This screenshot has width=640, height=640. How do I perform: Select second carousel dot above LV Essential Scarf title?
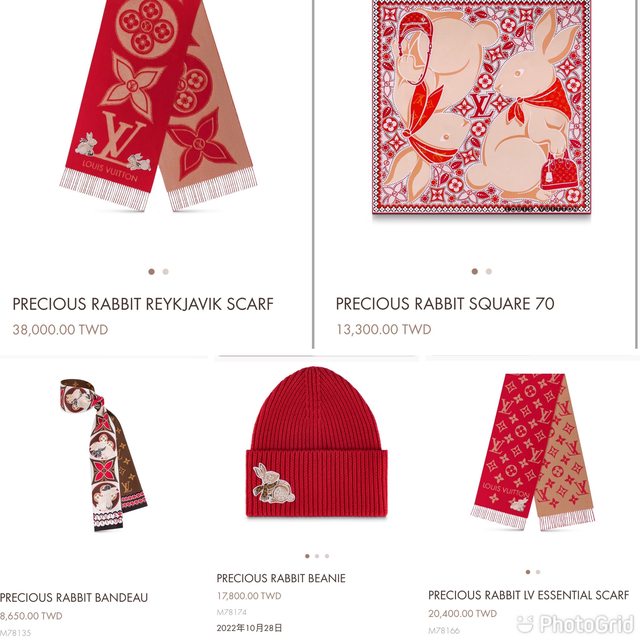[x=538, y=572]
